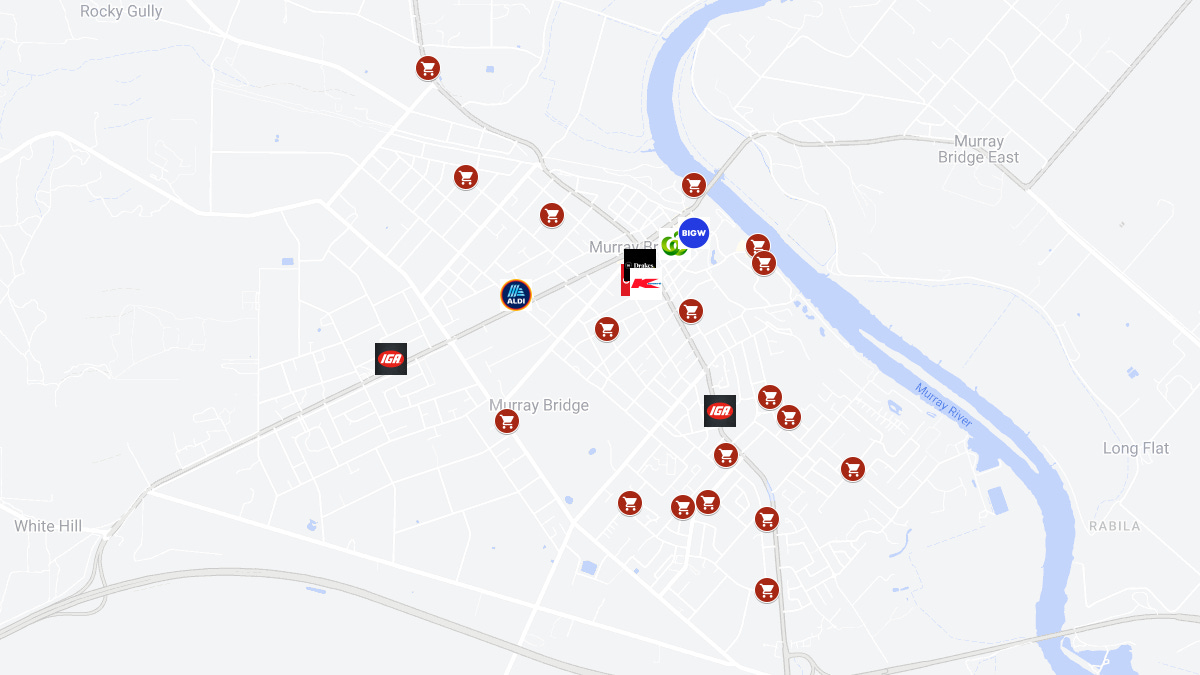Viewport: 1200px width, 675px height.
Task: Click the Woolworths green logo marker
Action: coord(673,244)
